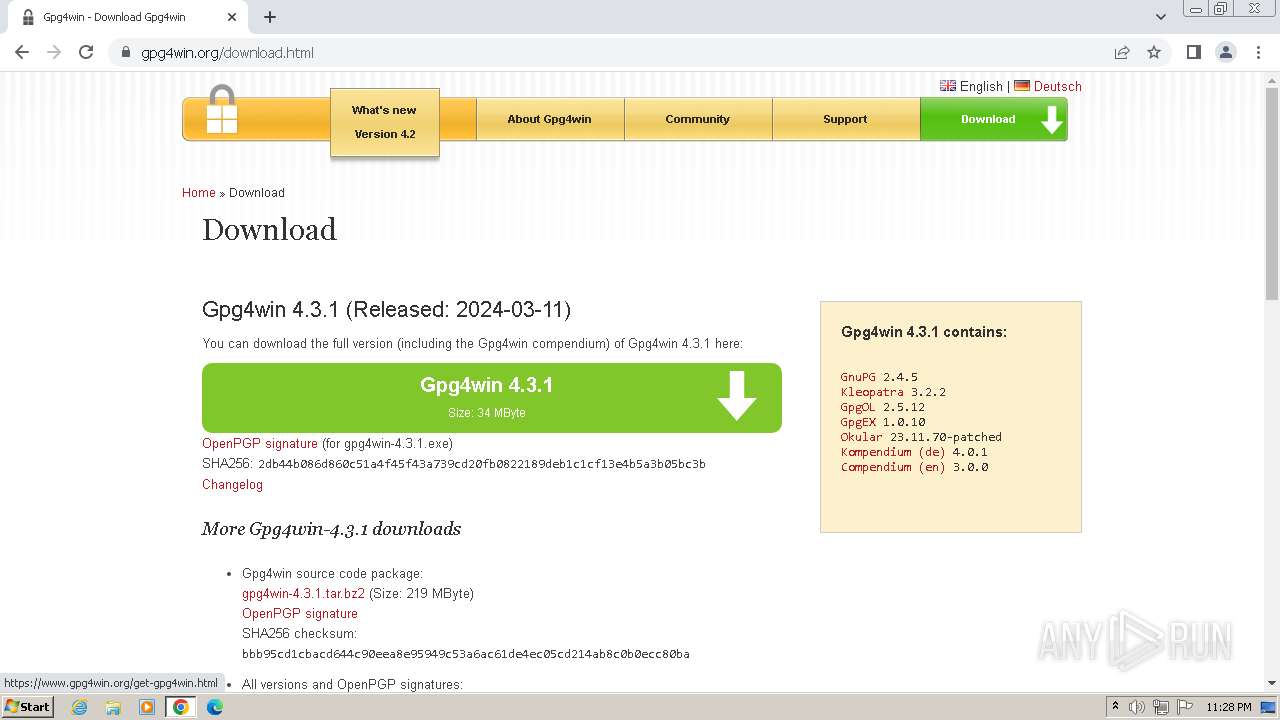Image resolution: width=1280 pixels, height=720 pixels.
Task: Open Chrome's three-dot menu
Action: [x=1258, y=52]
